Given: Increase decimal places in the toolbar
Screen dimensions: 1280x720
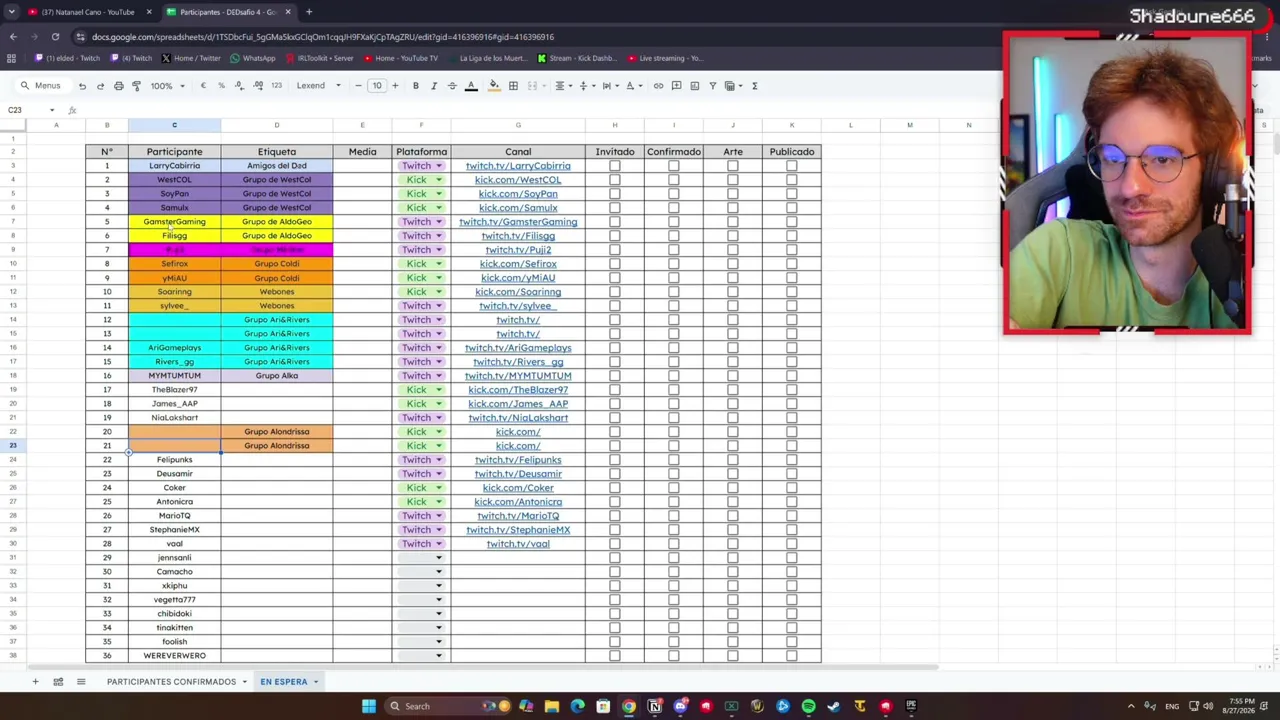Looking at the screenshot, I should click(x=257, y=86).
